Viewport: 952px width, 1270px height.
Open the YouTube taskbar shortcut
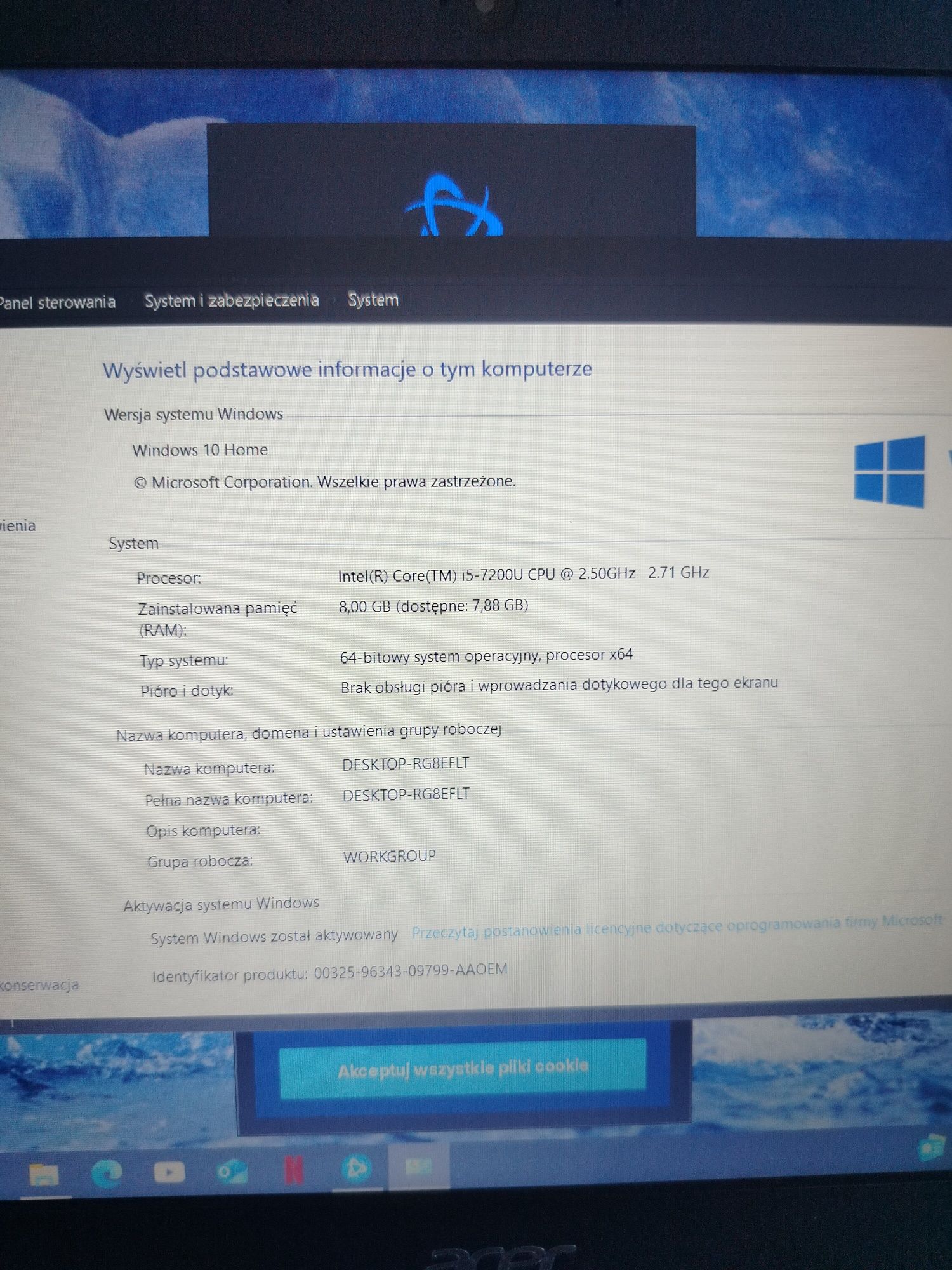pyautogui.click(x=169, y=1172)
